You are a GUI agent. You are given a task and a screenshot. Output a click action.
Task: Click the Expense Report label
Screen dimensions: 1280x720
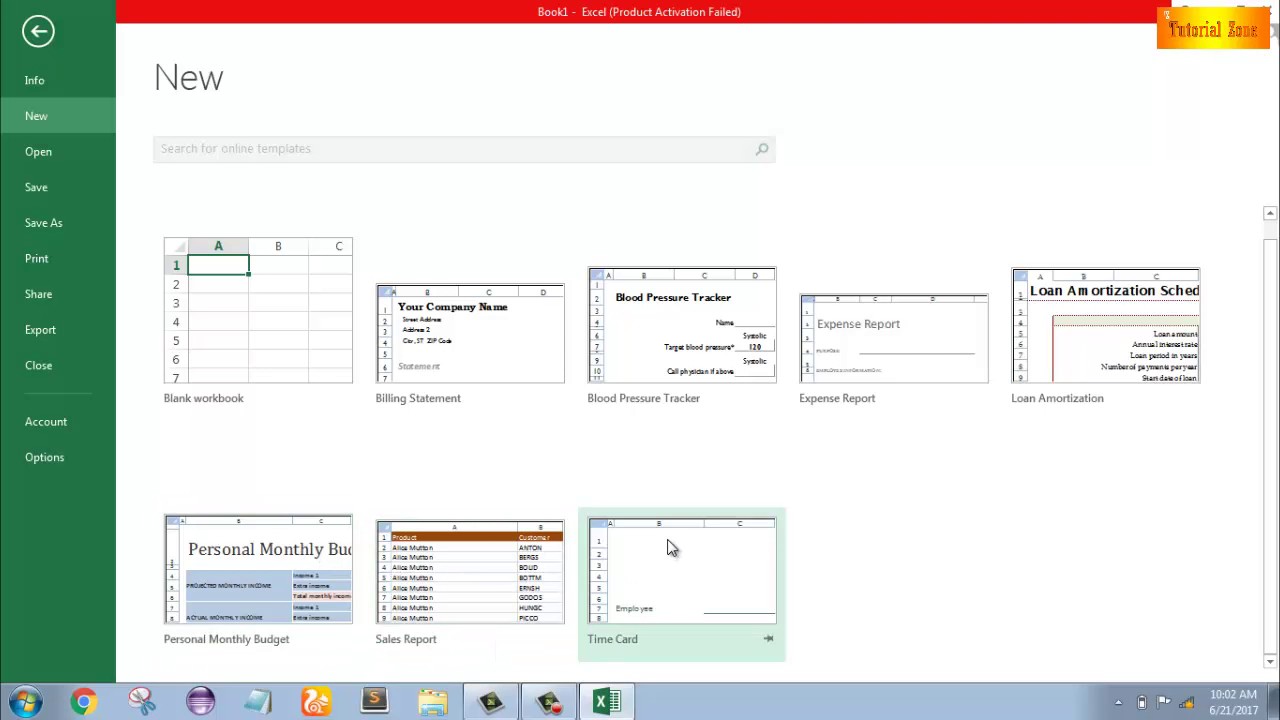pos(837,398)
